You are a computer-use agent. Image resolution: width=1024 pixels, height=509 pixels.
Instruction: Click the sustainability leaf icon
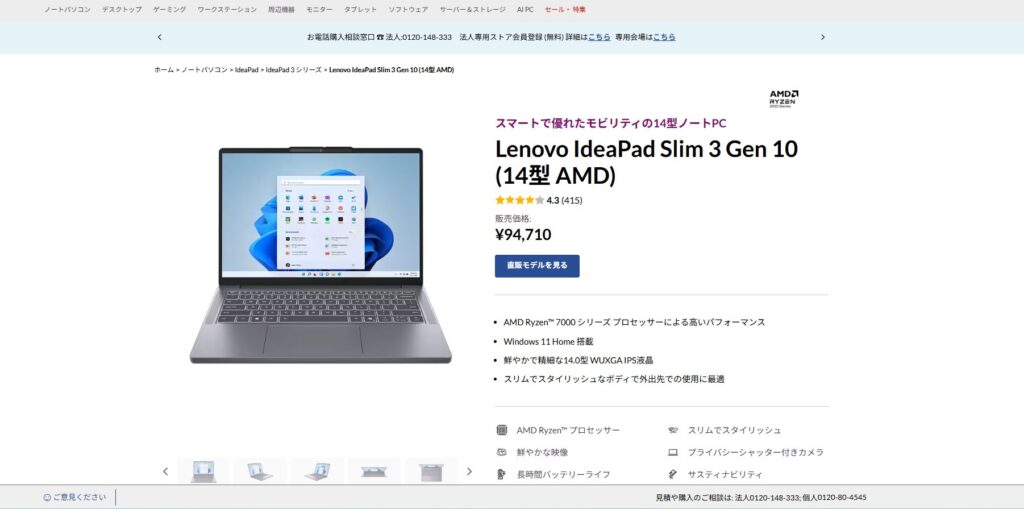point(673,474)
